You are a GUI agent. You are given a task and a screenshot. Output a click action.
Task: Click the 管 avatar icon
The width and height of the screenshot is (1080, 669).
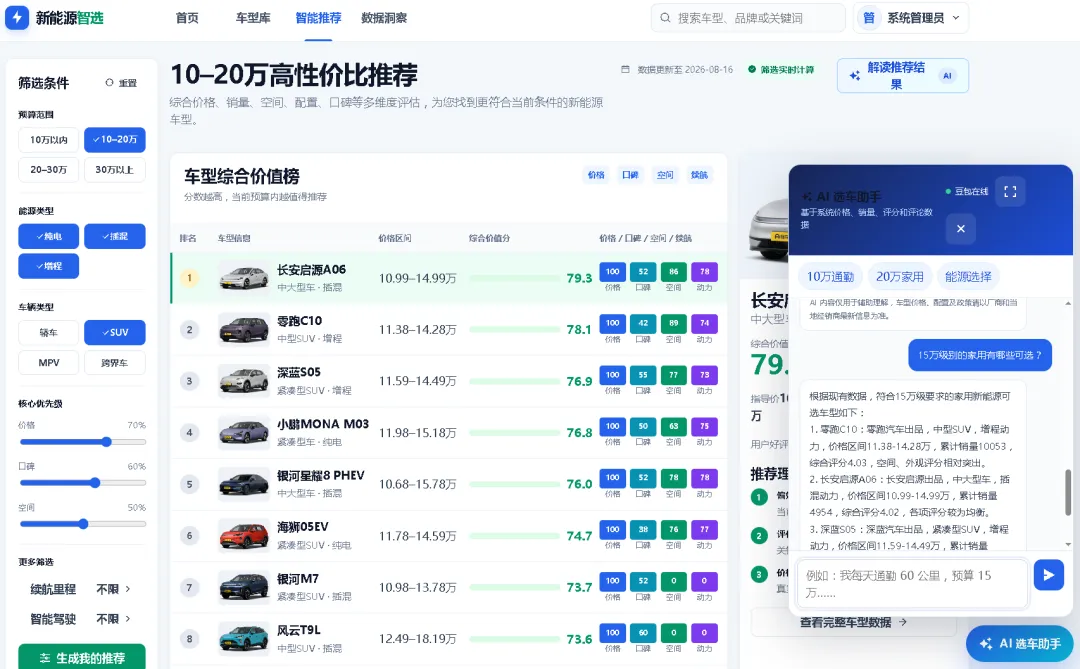[x=869, y=18]
